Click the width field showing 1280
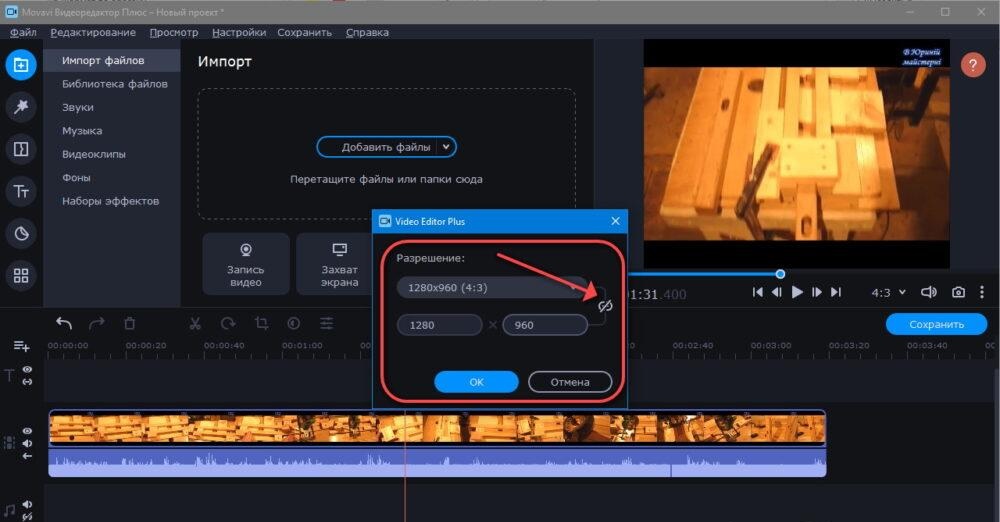Viewport: 1000px width, 522px height. pyautogui.click(x=441, y=325)
